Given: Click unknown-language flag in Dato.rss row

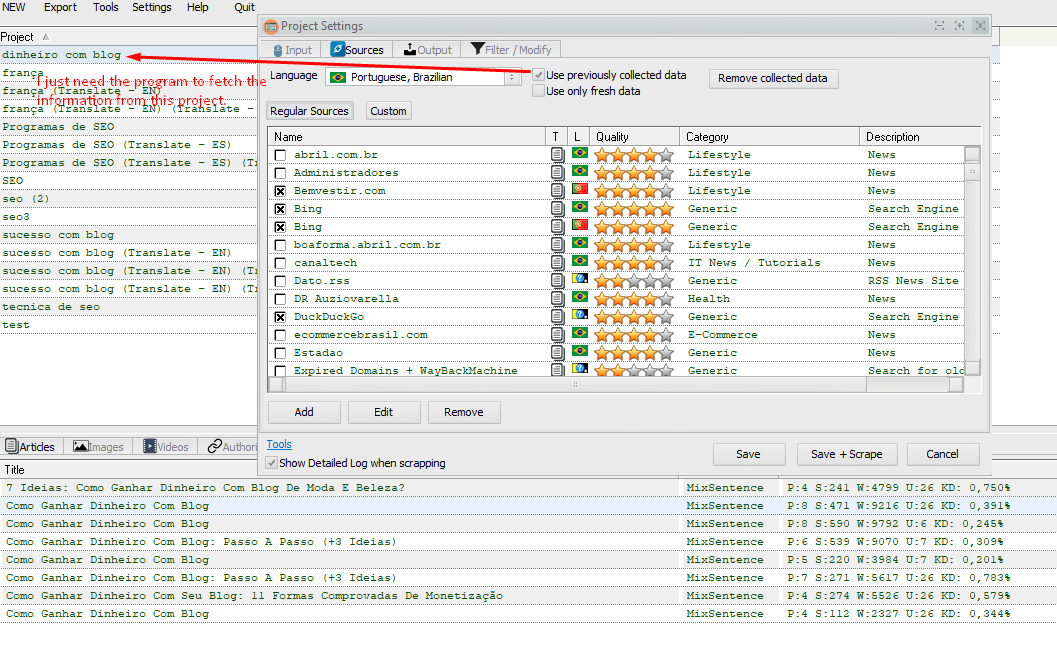Looking at the screenshot, I should 579,280.
